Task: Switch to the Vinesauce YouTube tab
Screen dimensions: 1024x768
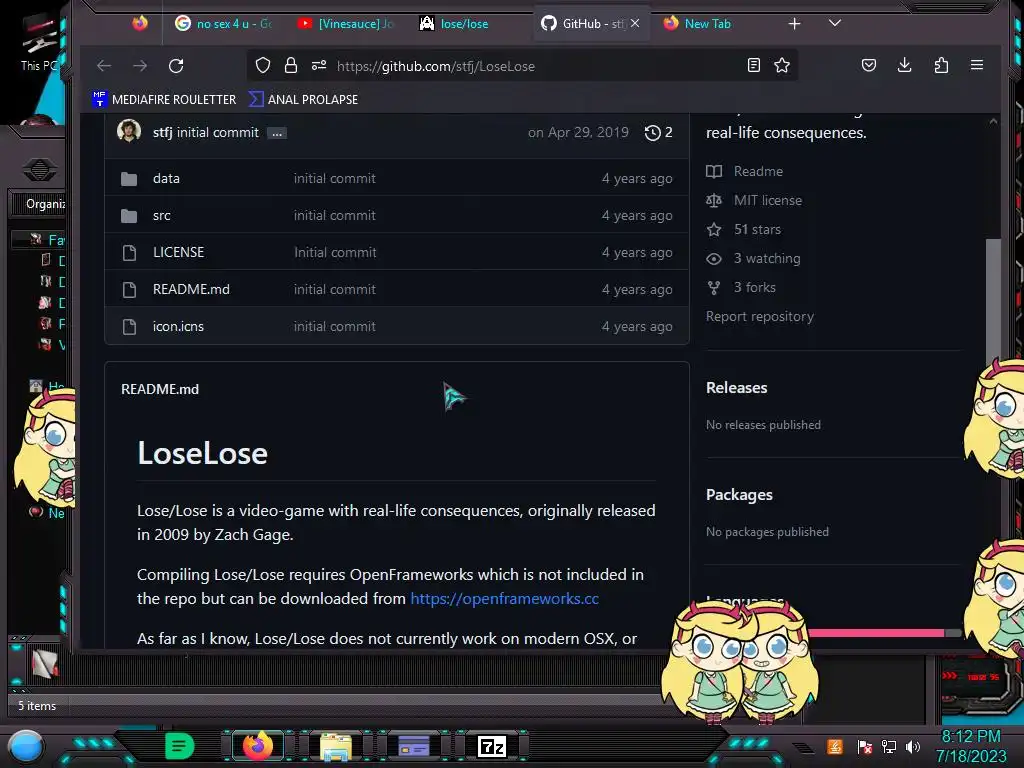Action: [x=345, y=24]
